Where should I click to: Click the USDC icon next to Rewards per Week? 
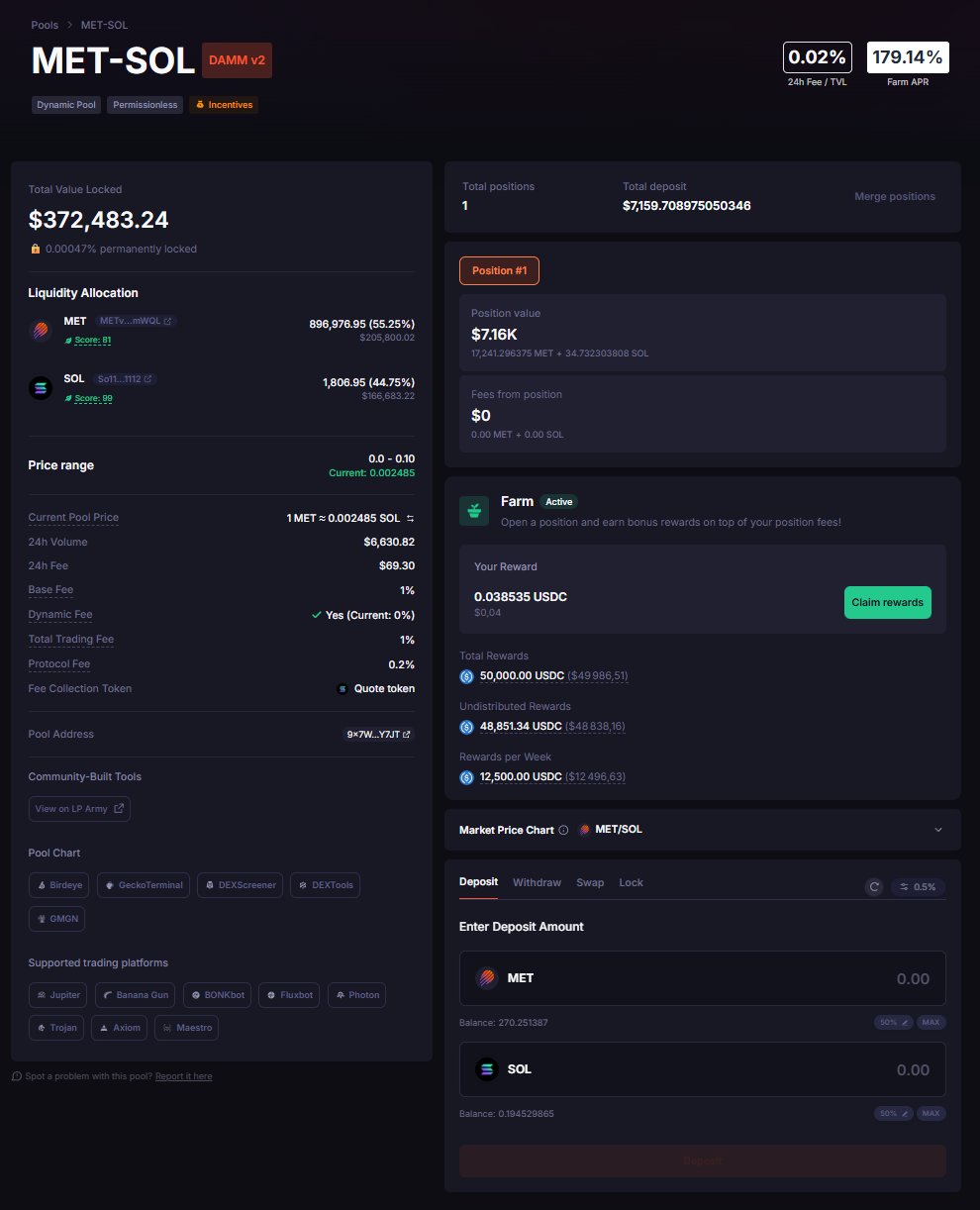pos(467,777)
